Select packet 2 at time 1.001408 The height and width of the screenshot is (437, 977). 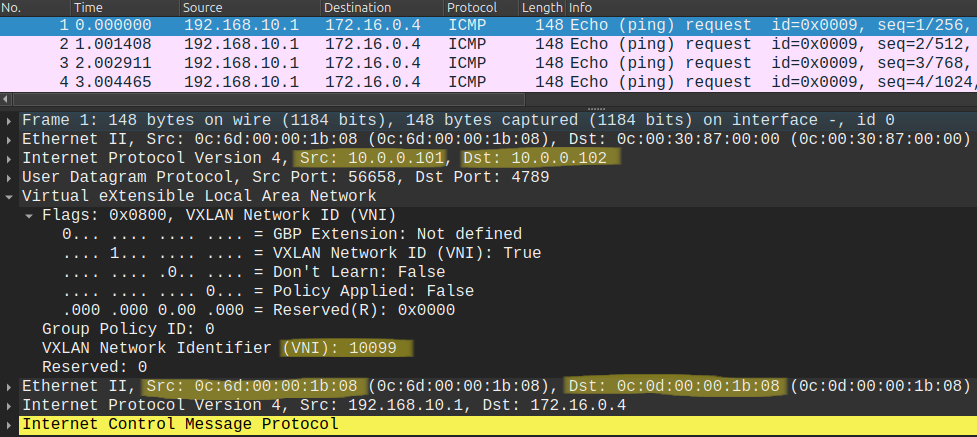point(488,44)
